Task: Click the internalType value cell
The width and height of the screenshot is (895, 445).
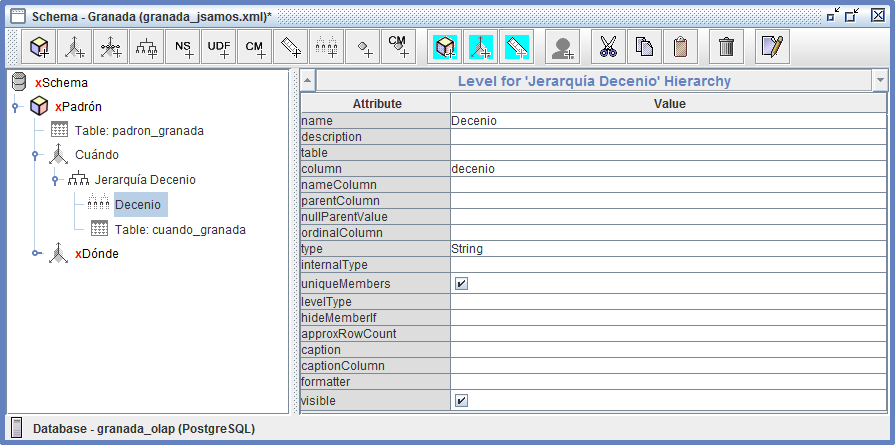Action: [x=668, y=265]
